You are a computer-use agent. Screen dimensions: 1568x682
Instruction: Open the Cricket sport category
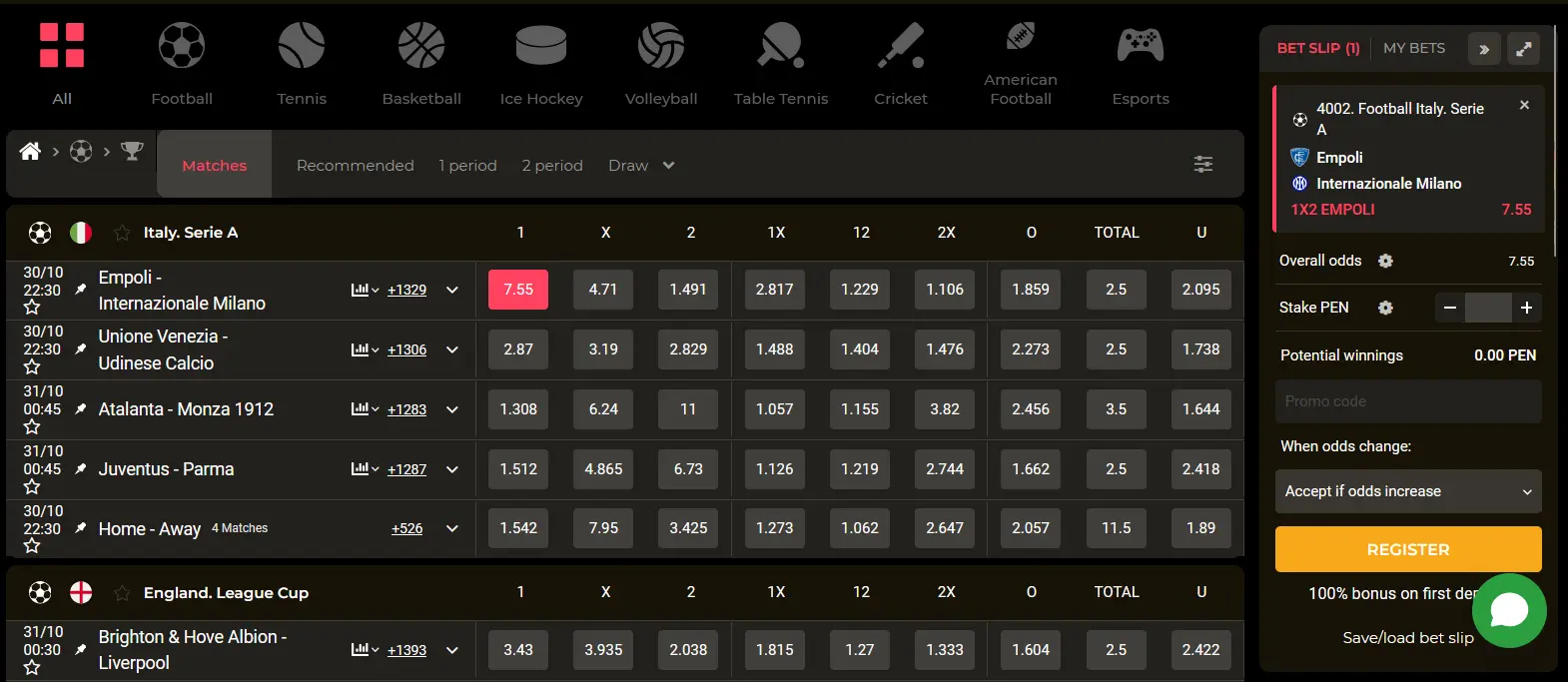[901, 64]
